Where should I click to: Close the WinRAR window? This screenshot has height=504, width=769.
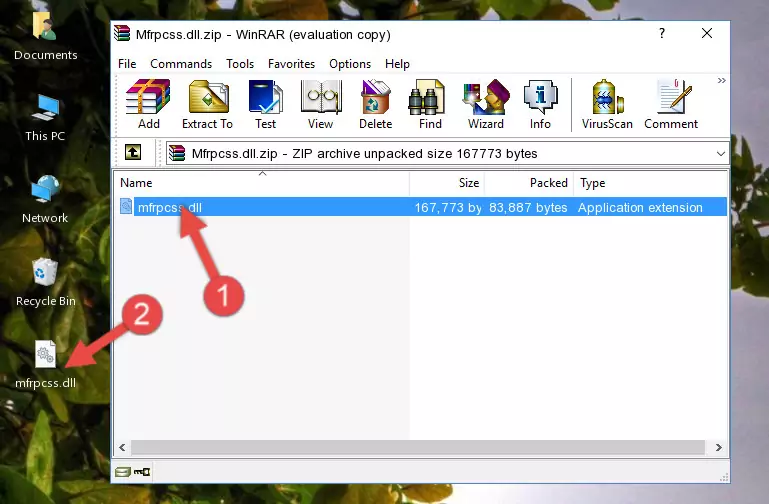point(707,33)
